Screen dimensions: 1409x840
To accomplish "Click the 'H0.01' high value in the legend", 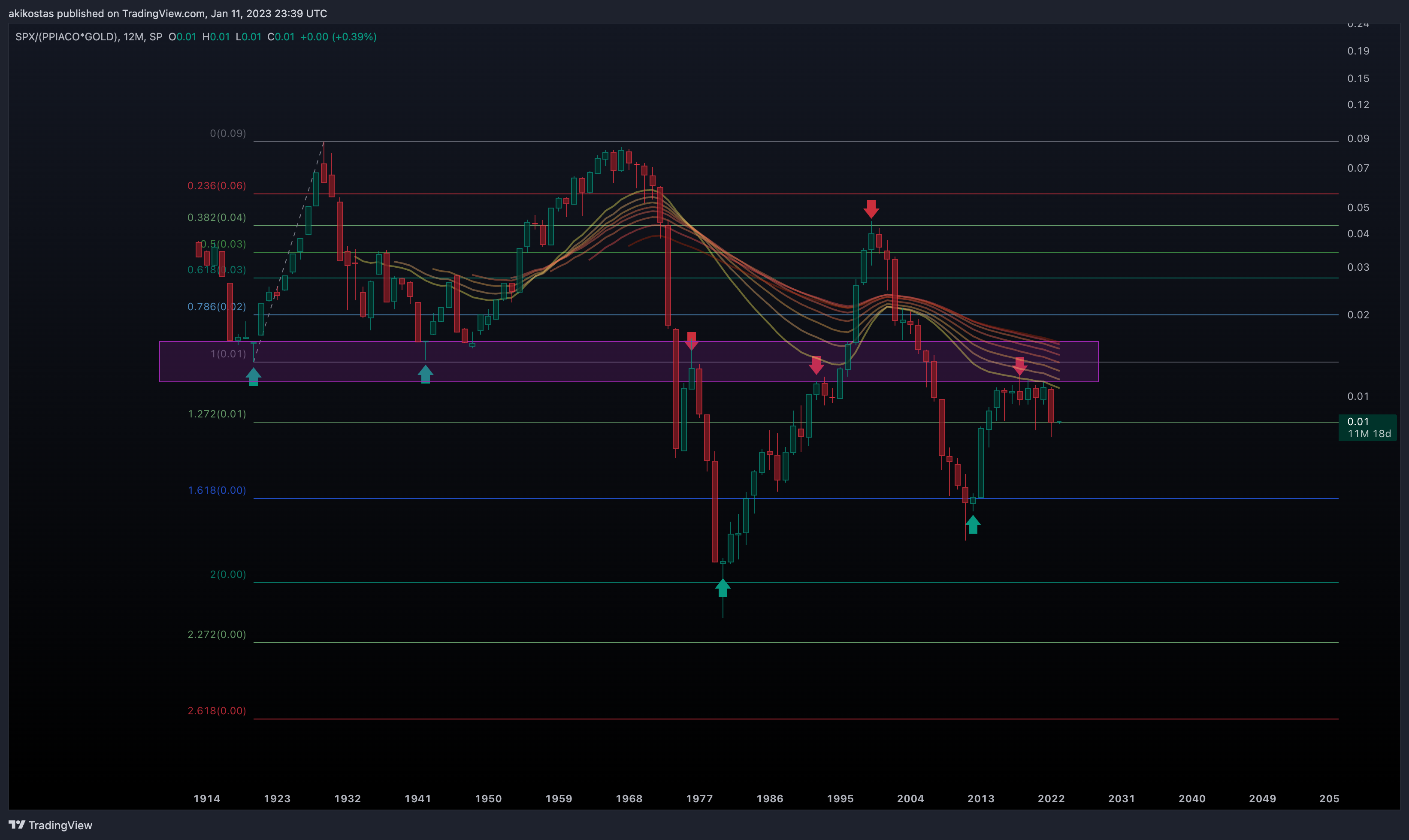I will click(x=216, y=37).
